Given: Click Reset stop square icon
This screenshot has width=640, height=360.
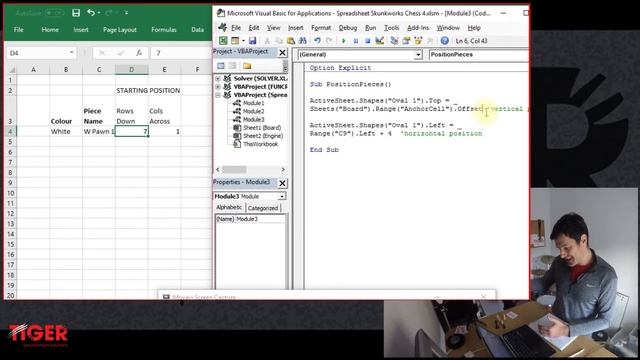Looking at the screenshot, I should coord(367,40).
